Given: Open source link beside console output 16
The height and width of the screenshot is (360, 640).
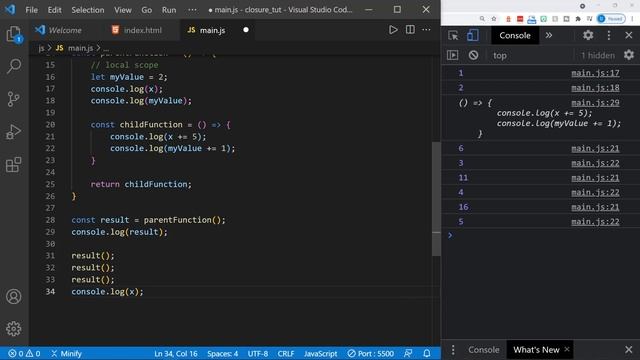Looking at the screenshot, I should [x=595, y=207].
